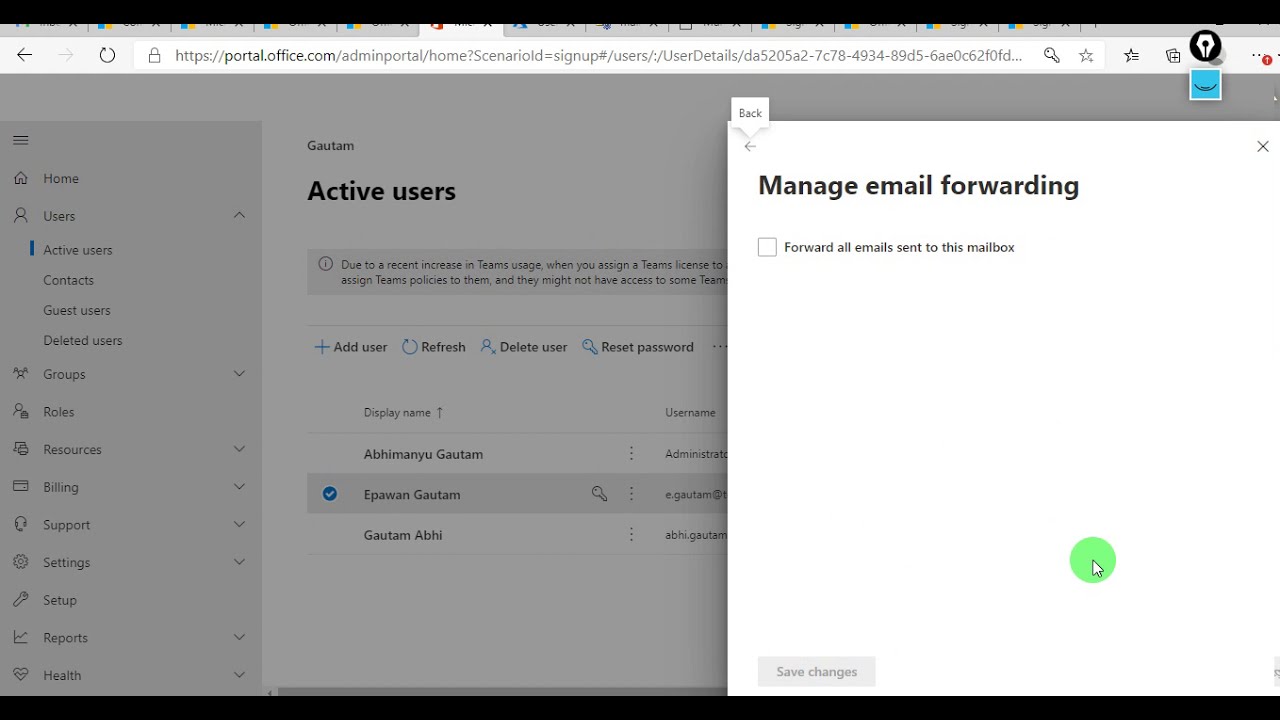
Task: Click the URL address bar field
Action: point(598,56)
